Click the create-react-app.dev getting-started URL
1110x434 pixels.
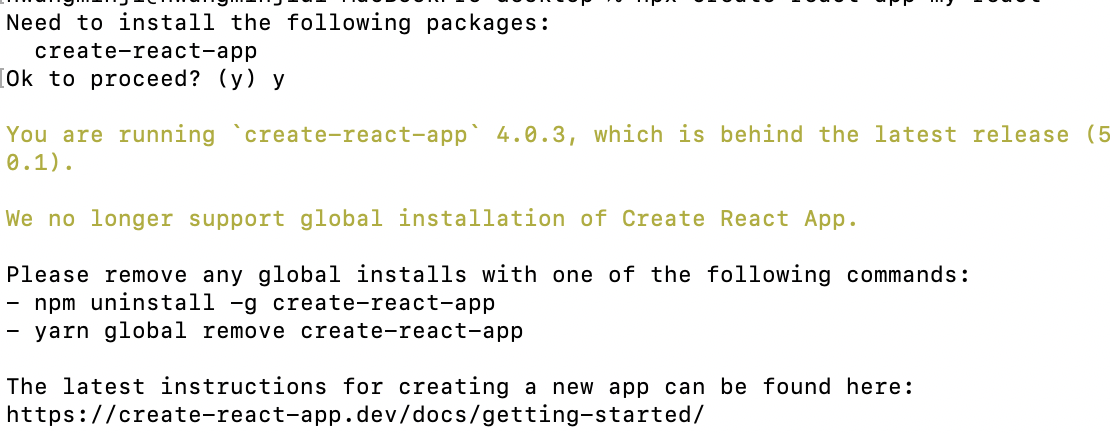(355, 414)
